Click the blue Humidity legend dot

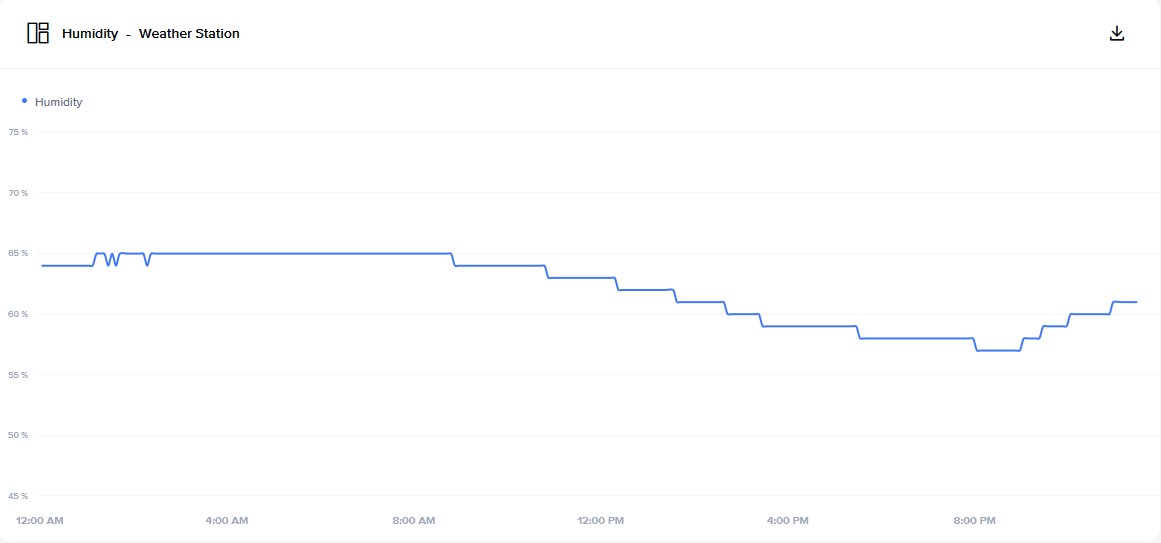pyautogui.click(x=24, y=101)
